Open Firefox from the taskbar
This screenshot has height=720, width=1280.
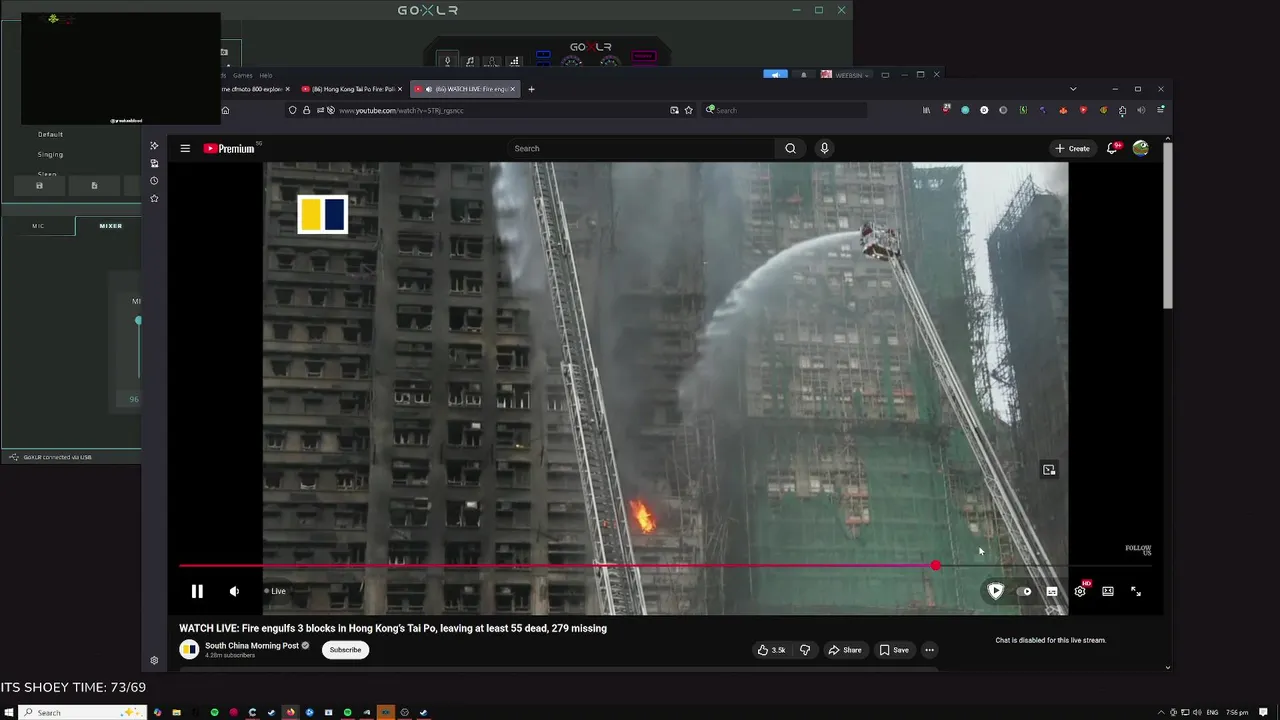pyautogui.click(x=290, y=712)
